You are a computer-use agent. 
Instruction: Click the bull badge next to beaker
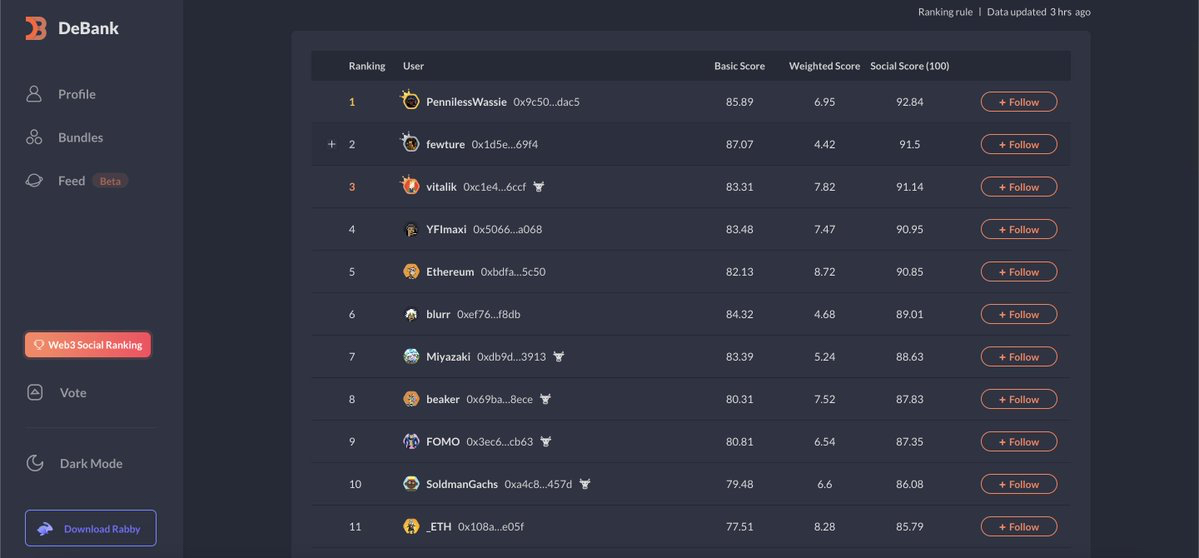point(545,399)
